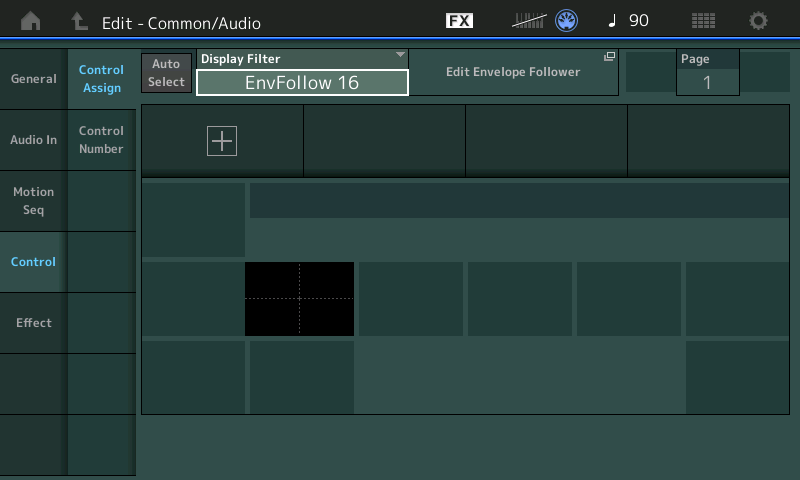Click the exit up-arrow icon
This screenshot has height=480, width=800.
pos(79,21)
